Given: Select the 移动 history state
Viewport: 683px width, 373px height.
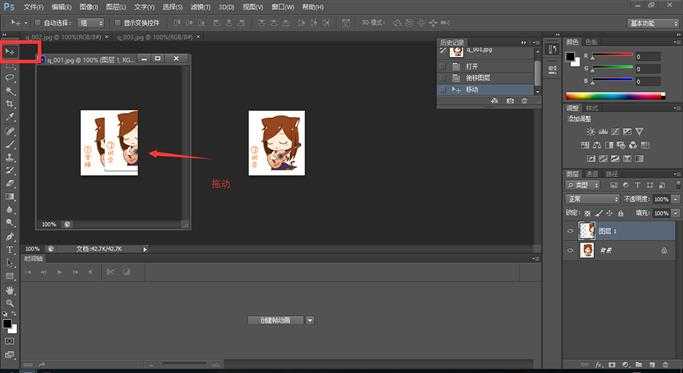Looking at the screenshot, I should (x=486, y=90).
